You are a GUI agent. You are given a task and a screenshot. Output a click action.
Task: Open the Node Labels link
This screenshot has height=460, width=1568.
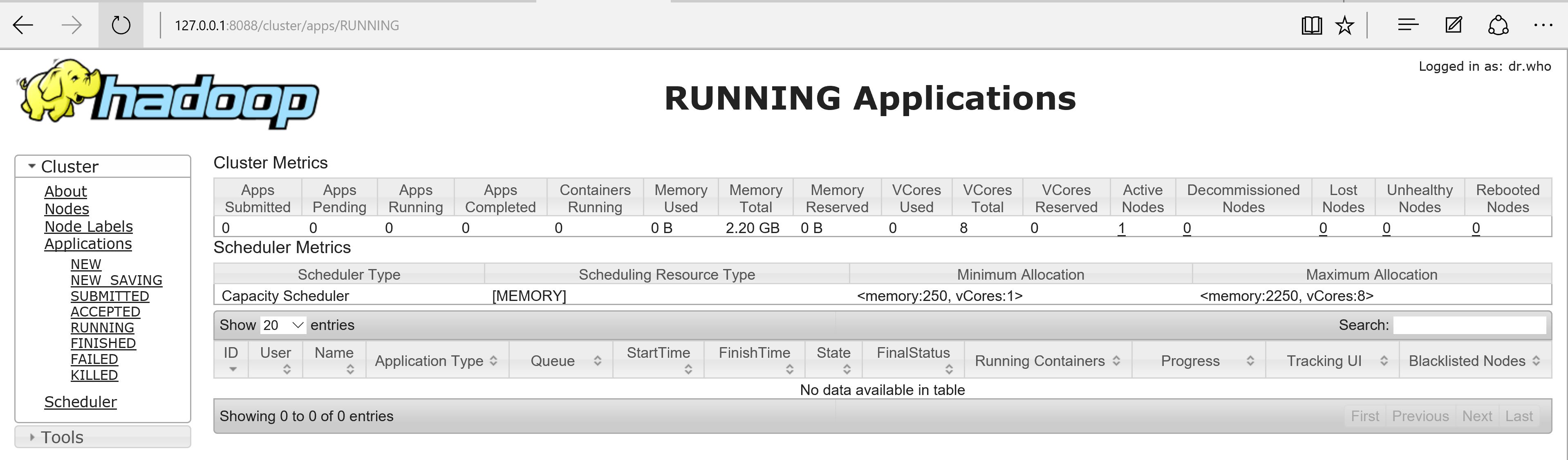[88, 226]
